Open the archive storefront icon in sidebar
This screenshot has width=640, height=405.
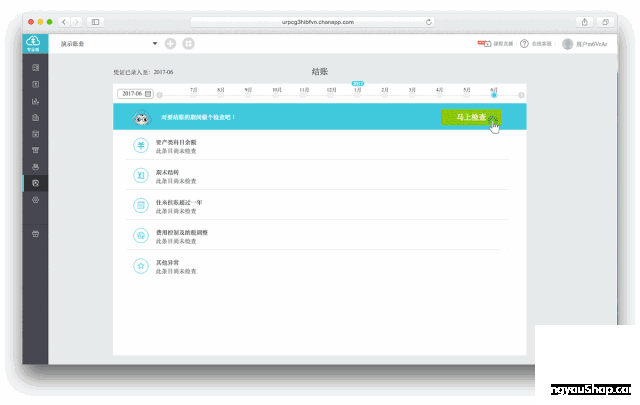tap(36, 150)
